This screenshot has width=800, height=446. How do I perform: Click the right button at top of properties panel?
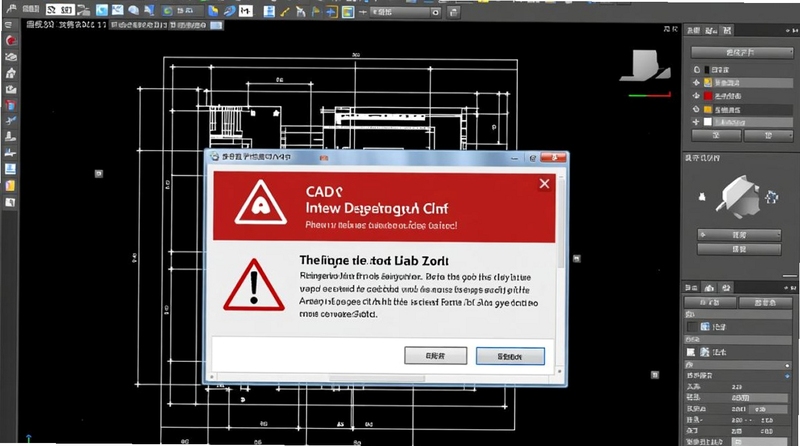click(x=765, y=303)
